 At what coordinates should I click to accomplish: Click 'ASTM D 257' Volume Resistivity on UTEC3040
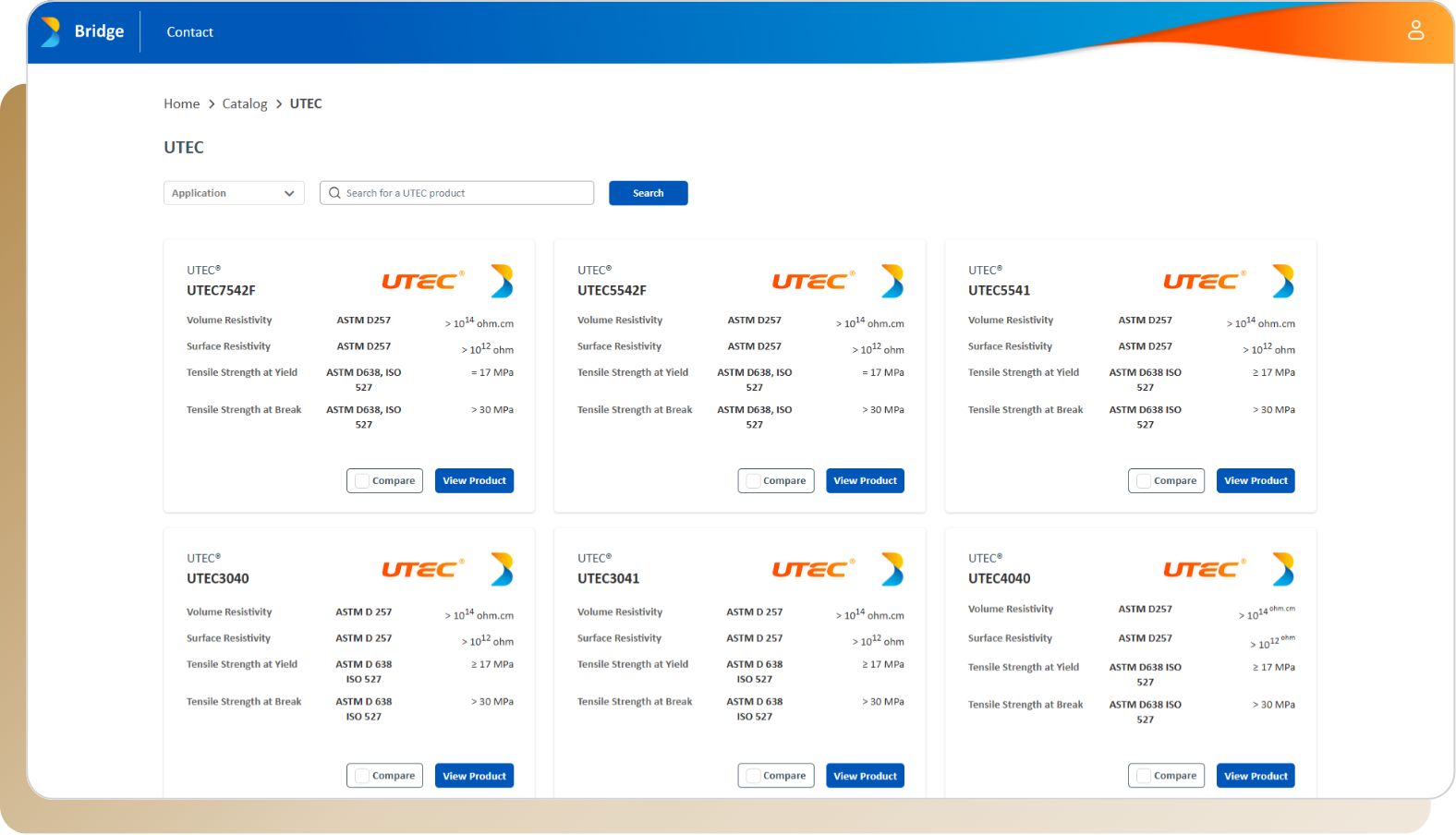pyautogui.click(x=364, y=611)
